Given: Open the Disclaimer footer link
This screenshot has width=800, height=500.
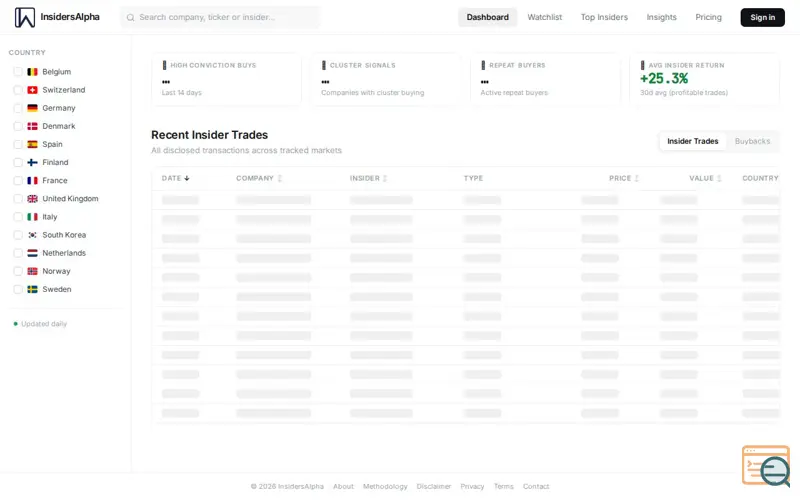Looking at the screenshot, I should 434,486.
